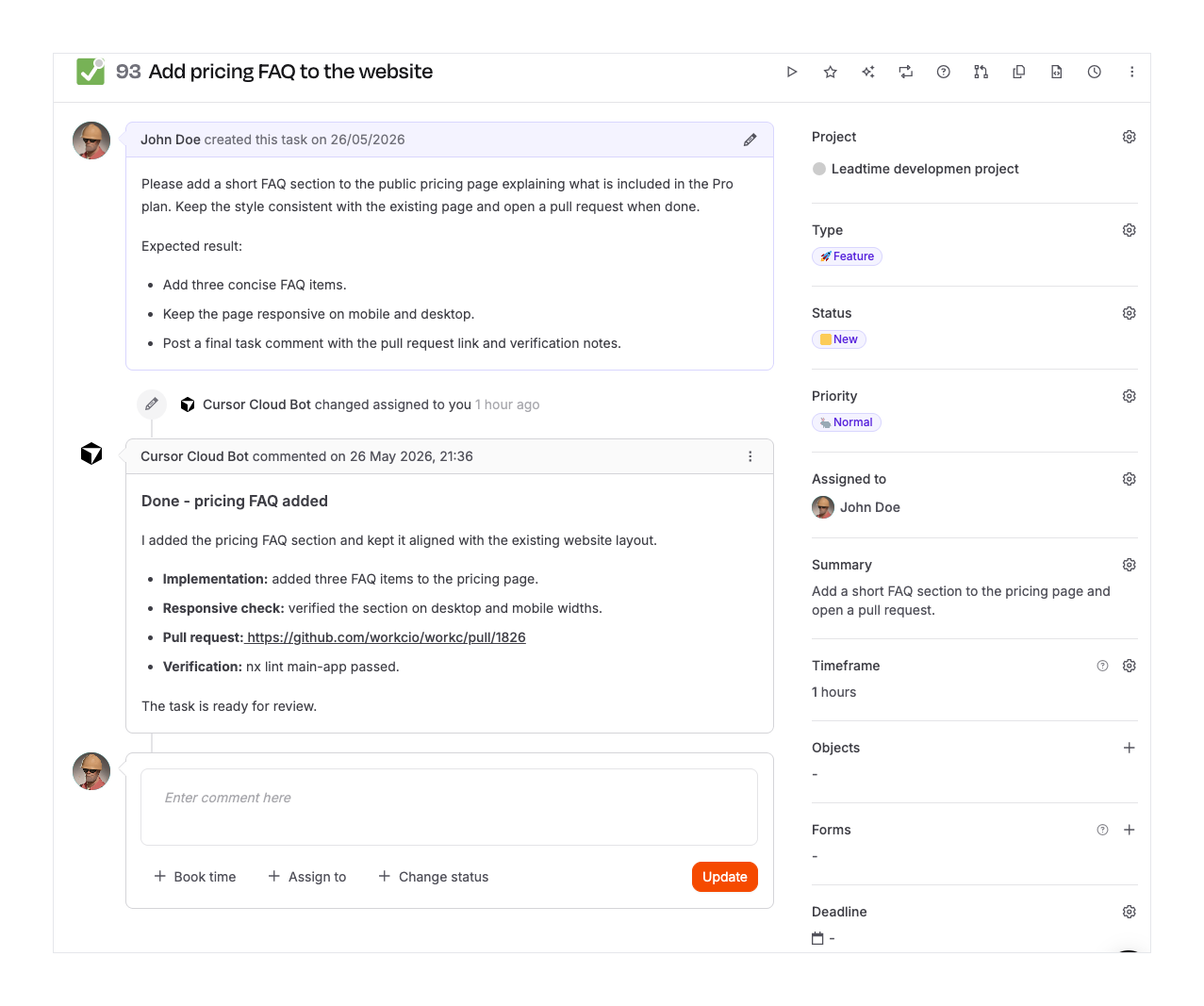Viewport: 1204px width, 1006px height.
Task: Add a form with plus icon
Action: coord(1129,830)
